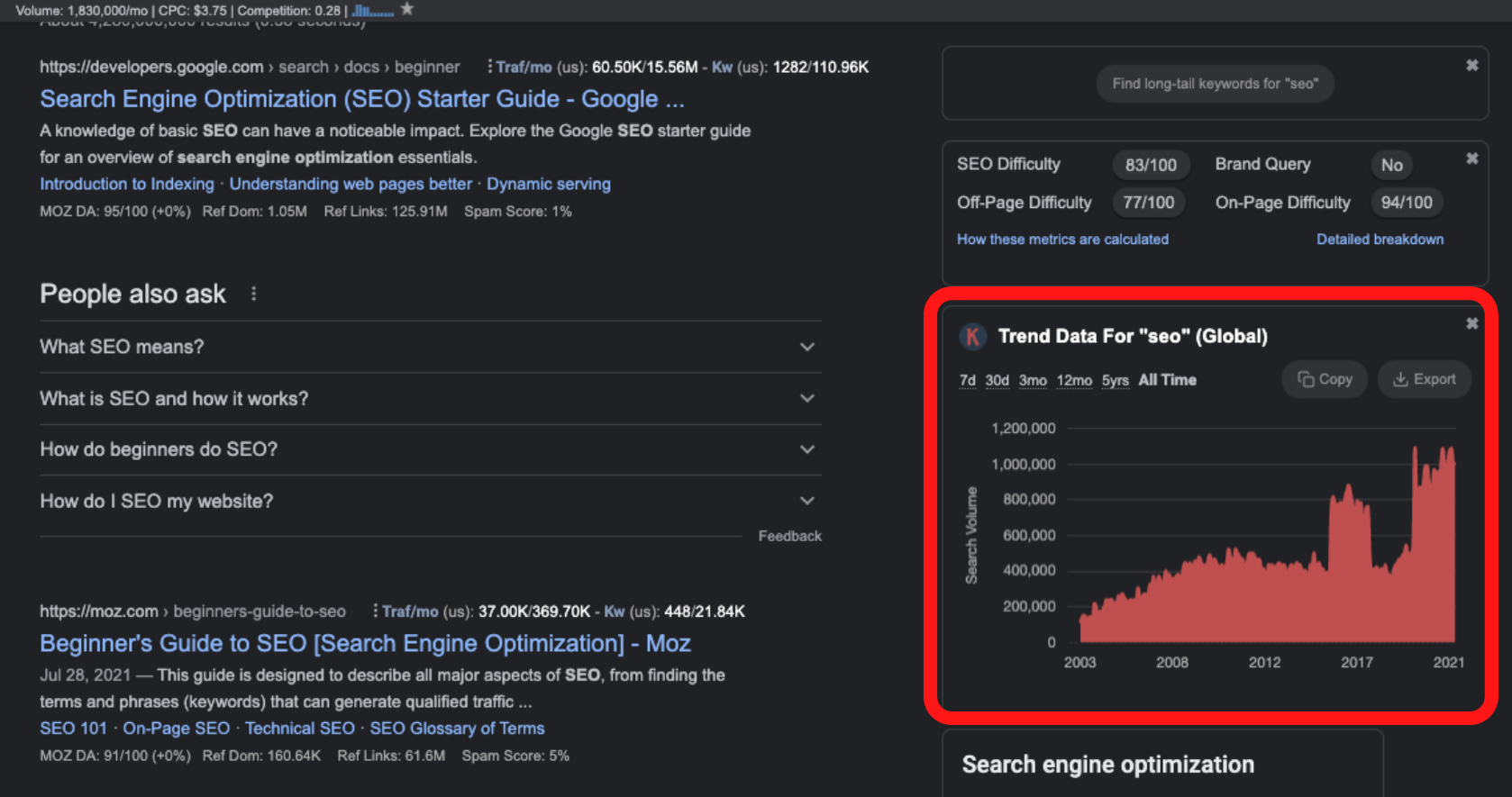
Task: Close the SEO Difficulty widget
Action: 1471,158
